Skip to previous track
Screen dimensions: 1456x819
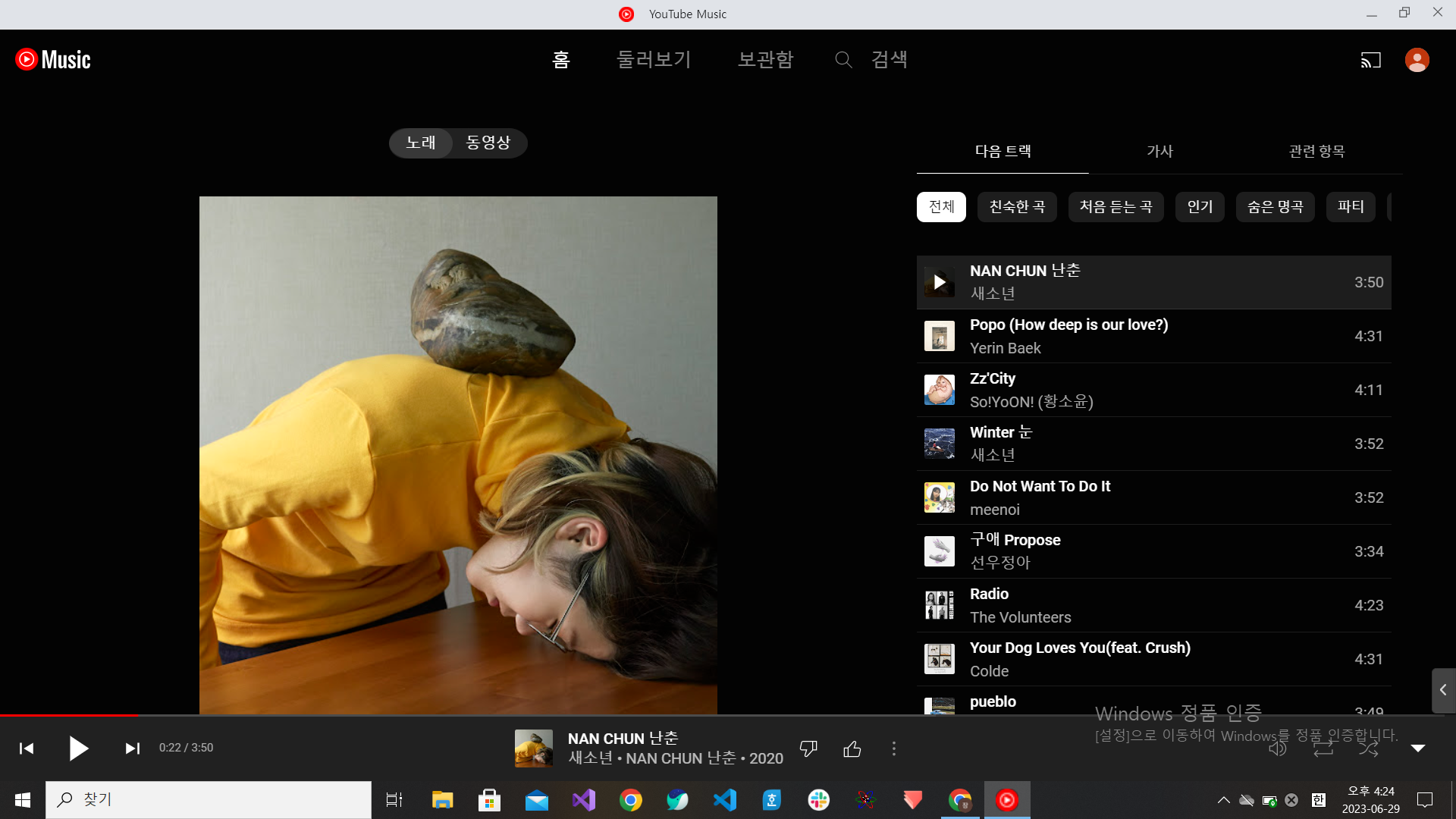pos(27,748)
